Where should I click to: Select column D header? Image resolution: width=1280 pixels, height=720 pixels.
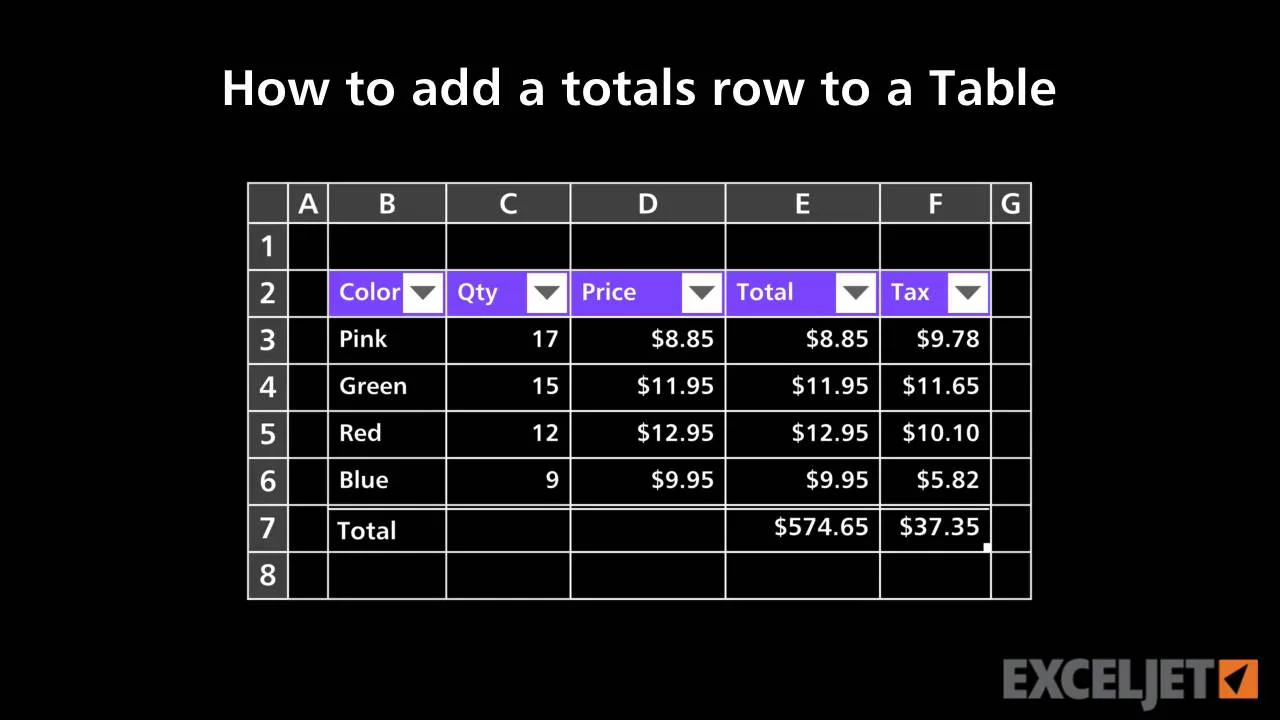click(648, 204)
